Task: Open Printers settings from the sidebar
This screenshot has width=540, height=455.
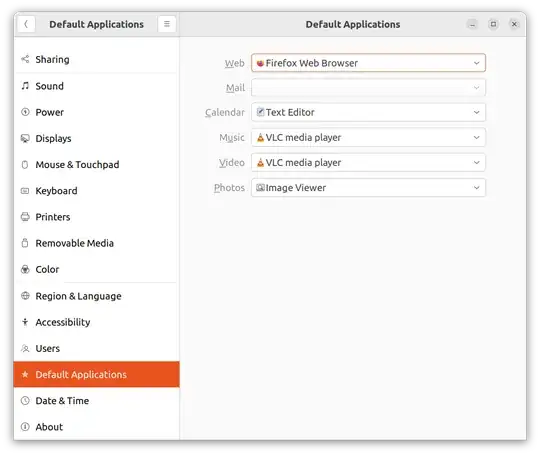Action: [x=96, y=217]
